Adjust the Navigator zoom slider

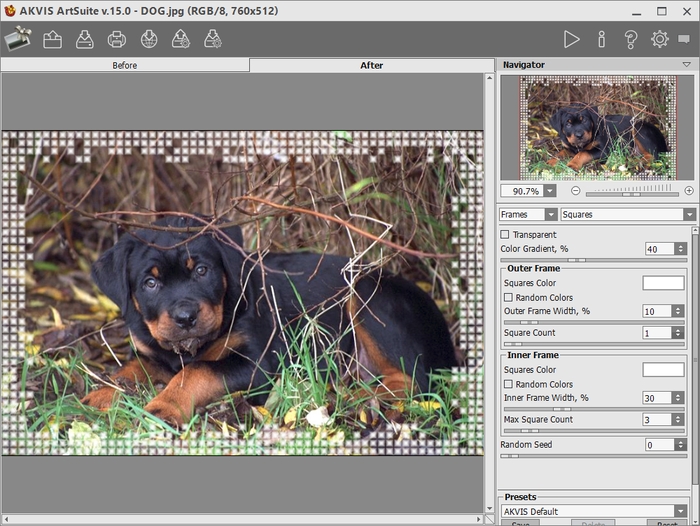(x=632, y=194)
